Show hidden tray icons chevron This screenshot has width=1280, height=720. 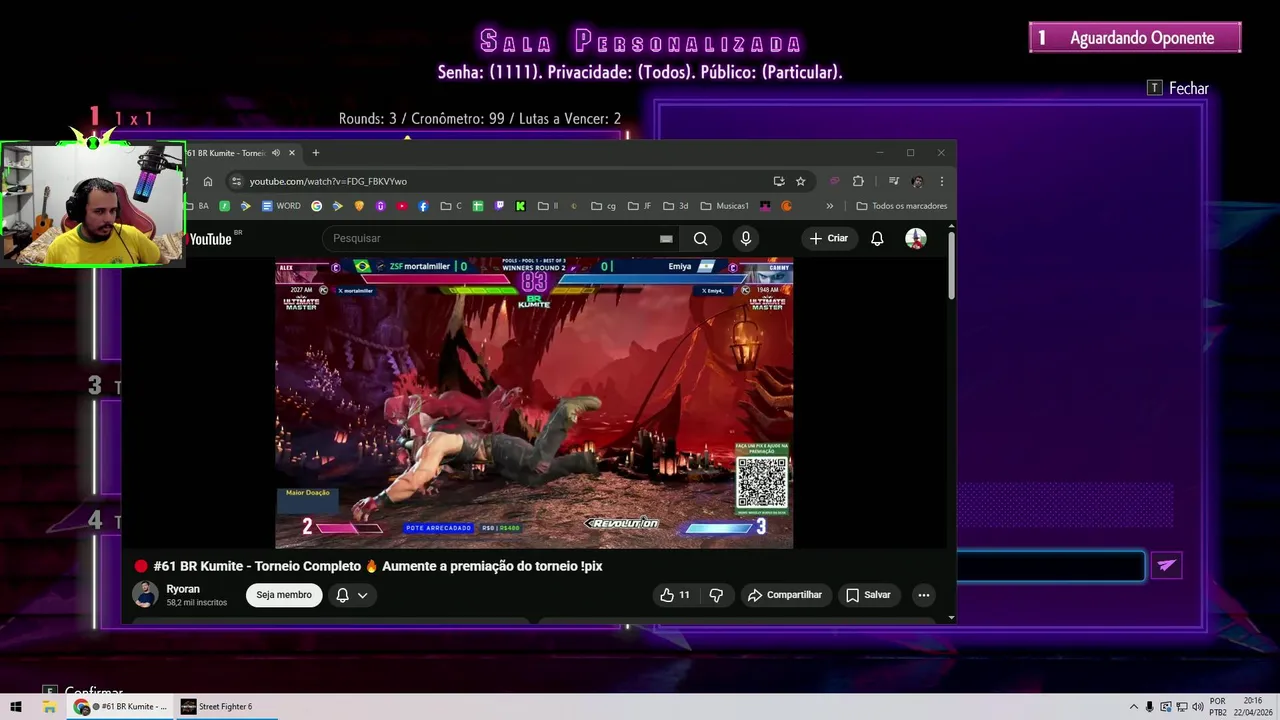(1133, 707)
